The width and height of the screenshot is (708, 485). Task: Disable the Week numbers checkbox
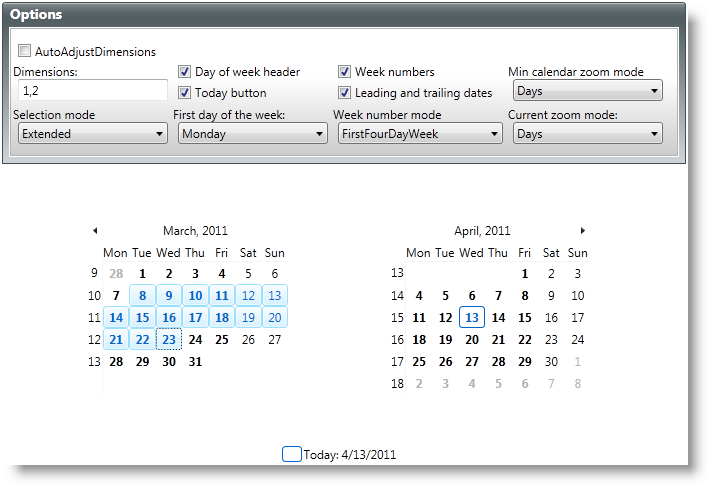345,72
